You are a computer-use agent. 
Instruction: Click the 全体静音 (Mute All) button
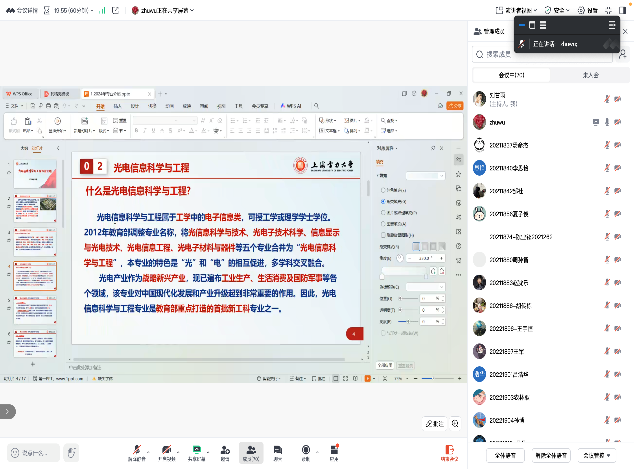(x=506, y=455)
